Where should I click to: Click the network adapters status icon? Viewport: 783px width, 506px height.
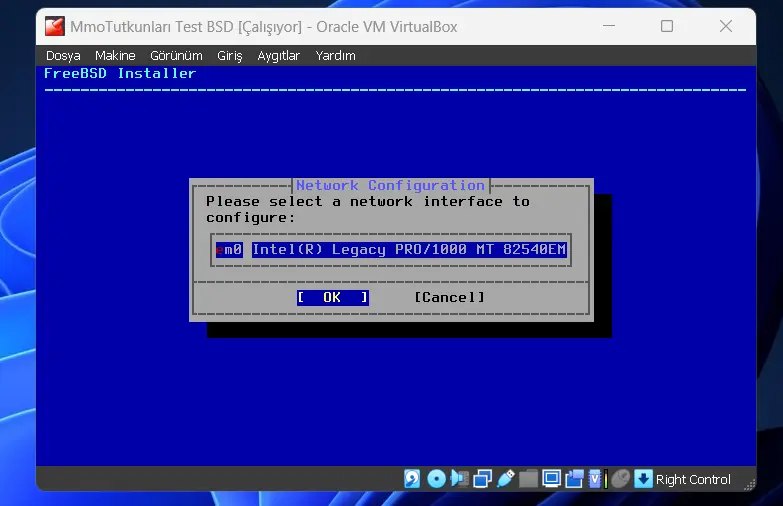[482, 479]
